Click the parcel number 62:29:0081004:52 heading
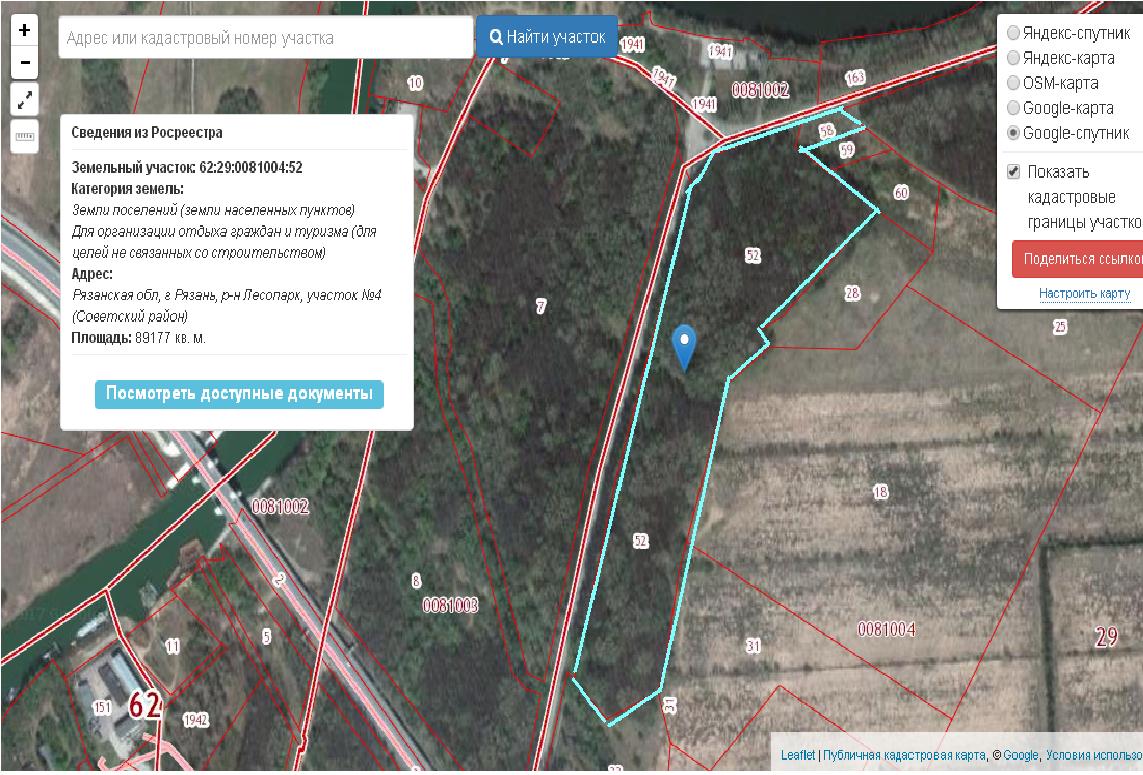 pyautogui.click(x=187, y=168)
